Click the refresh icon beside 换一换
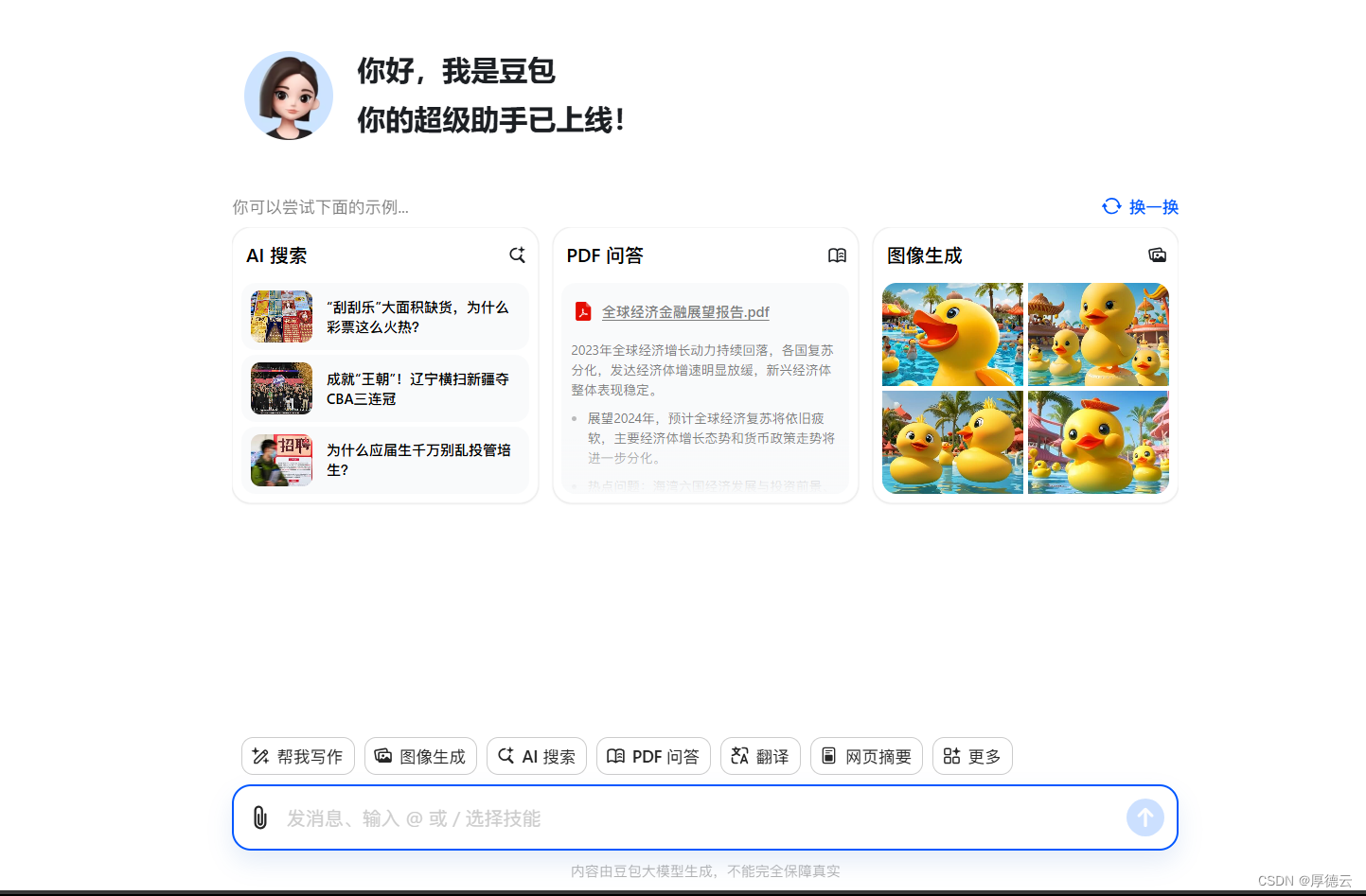1366x896 pixels. tap(1111, 206)
